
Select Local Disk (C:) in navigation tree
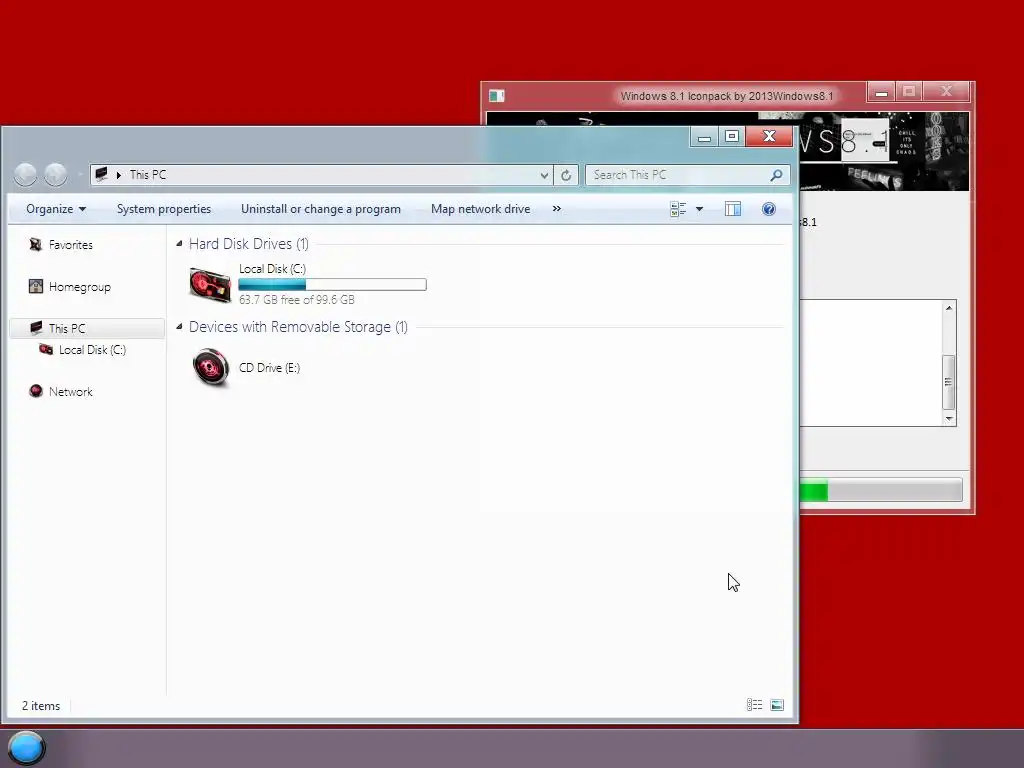[92, 350]
